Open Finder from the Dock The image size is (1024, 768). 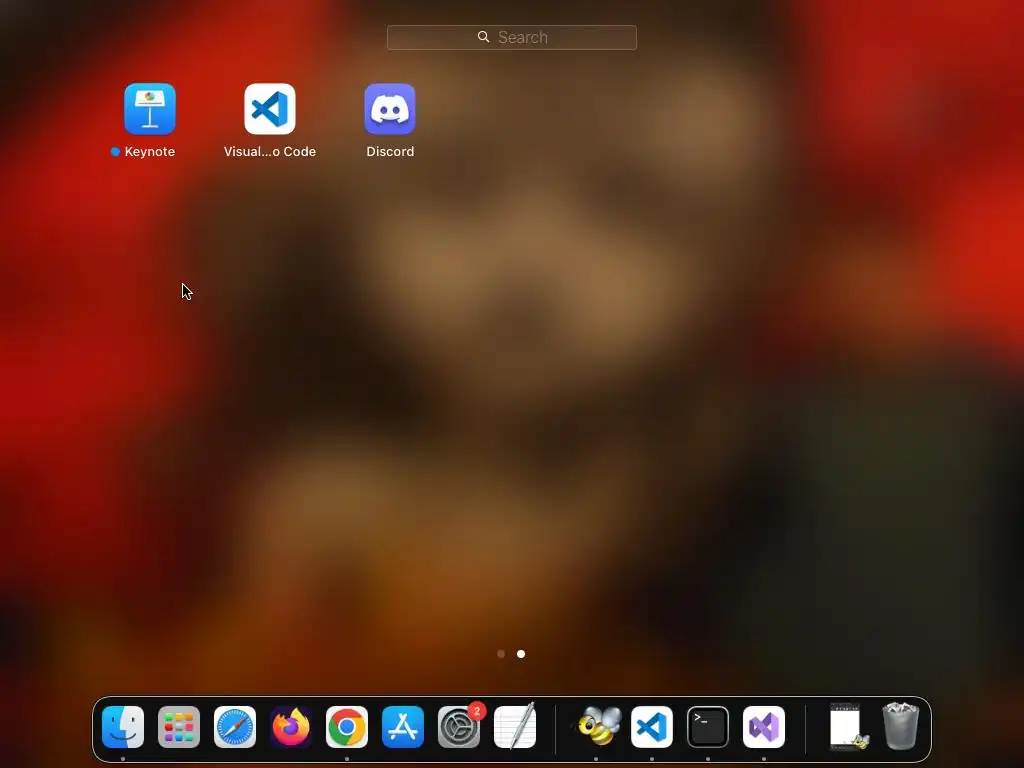coord(123,727)
